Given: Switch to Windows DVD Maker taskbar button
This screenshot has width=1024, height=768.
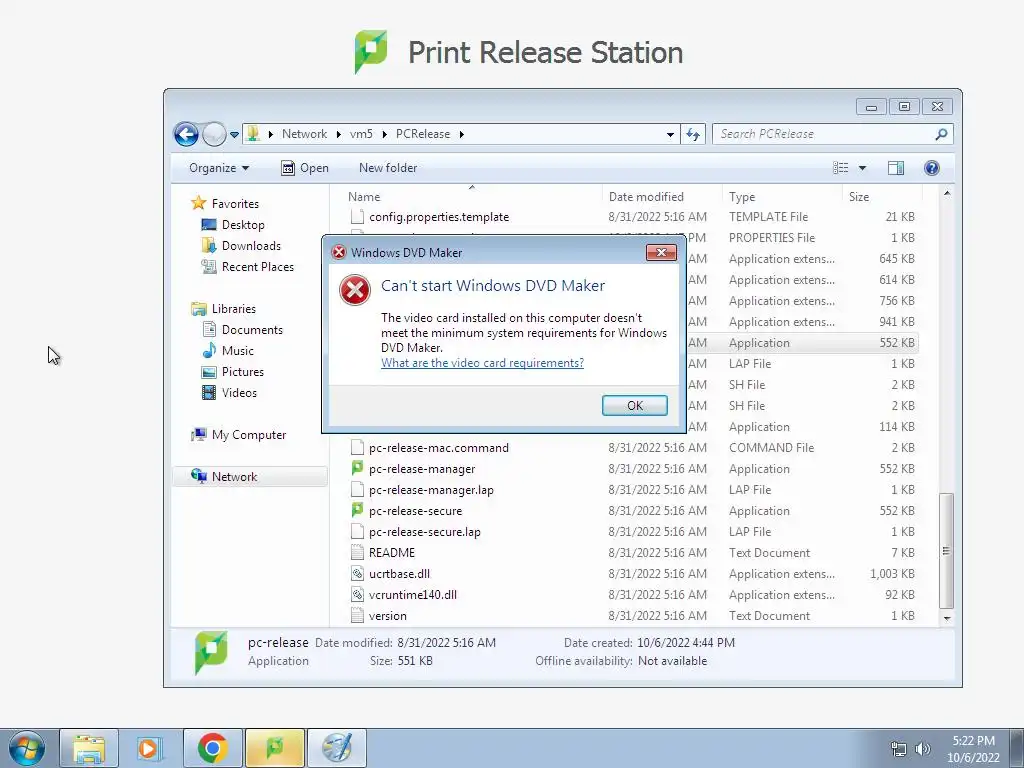Looking at the screenshot, I should [336, 748].
